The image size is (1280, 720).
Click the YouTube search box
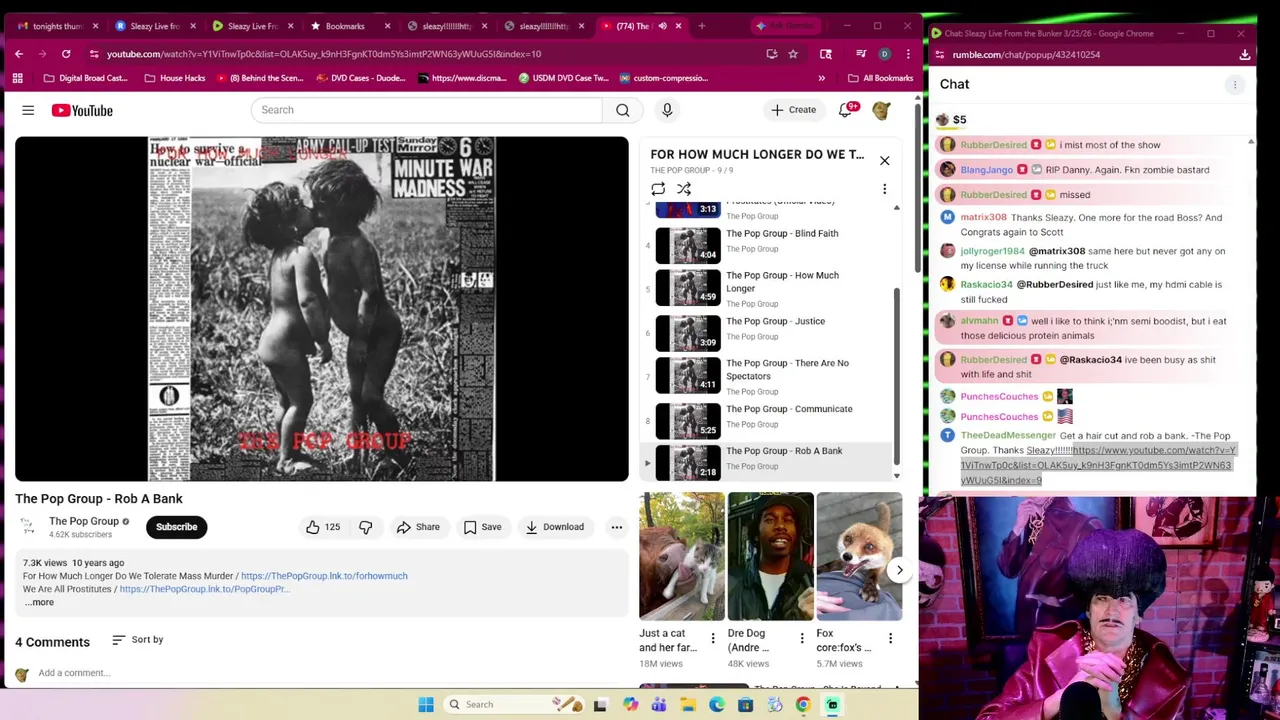[x=426, y=110]
